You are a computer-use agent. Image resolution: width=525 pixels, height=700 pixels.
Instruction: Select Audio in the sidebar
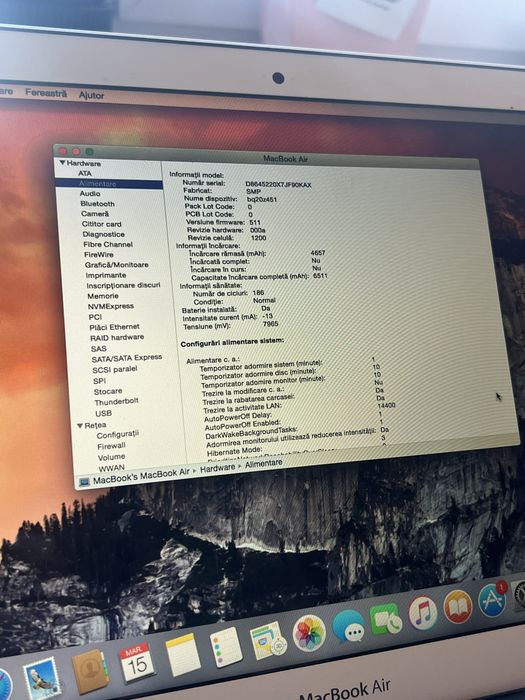[x=90, y=194]
